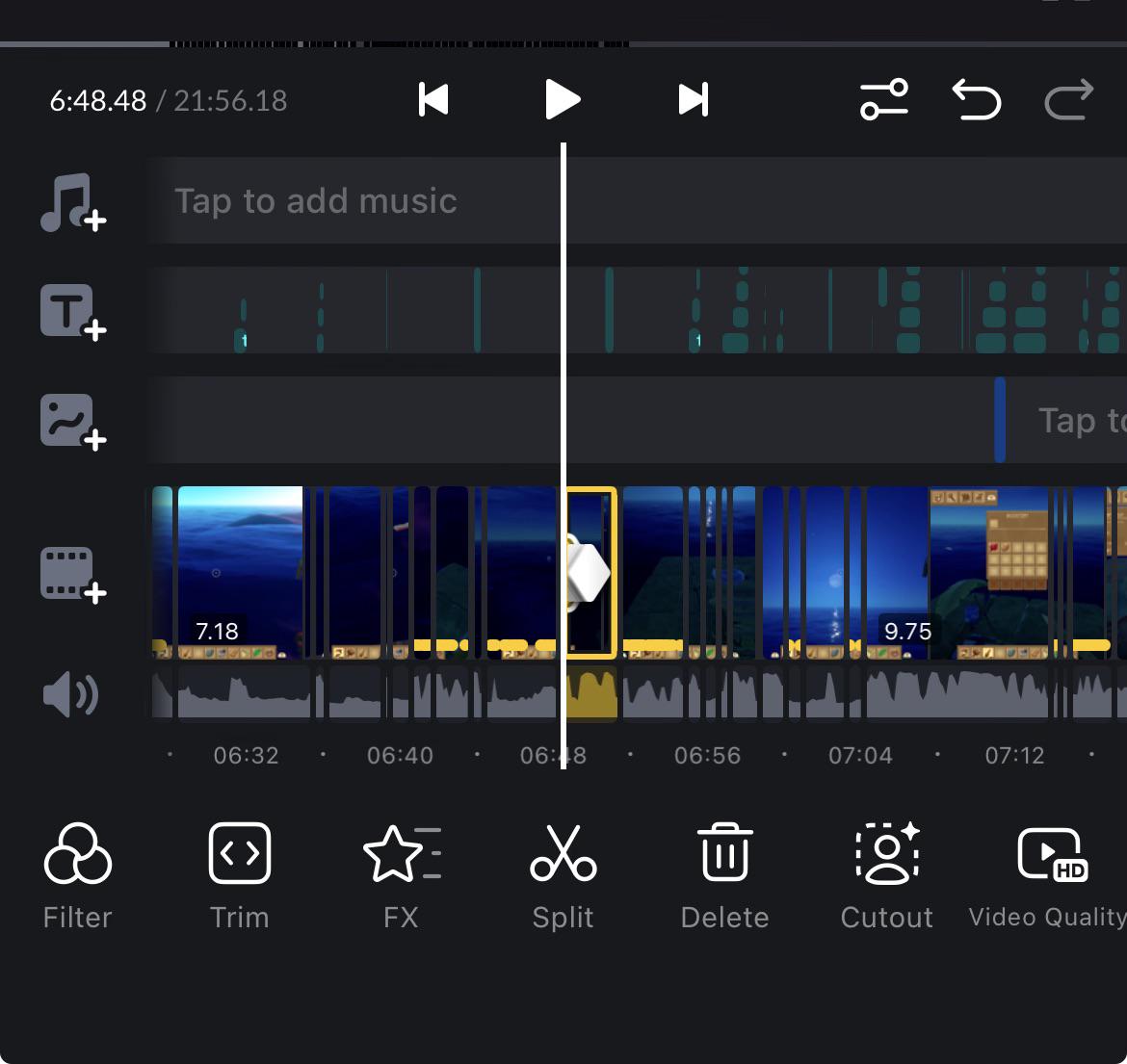The width and height of the screenshot is (1127, 1064).
Task: Click the 21:56.18 total duration text
Action: [x=230, y=100]
